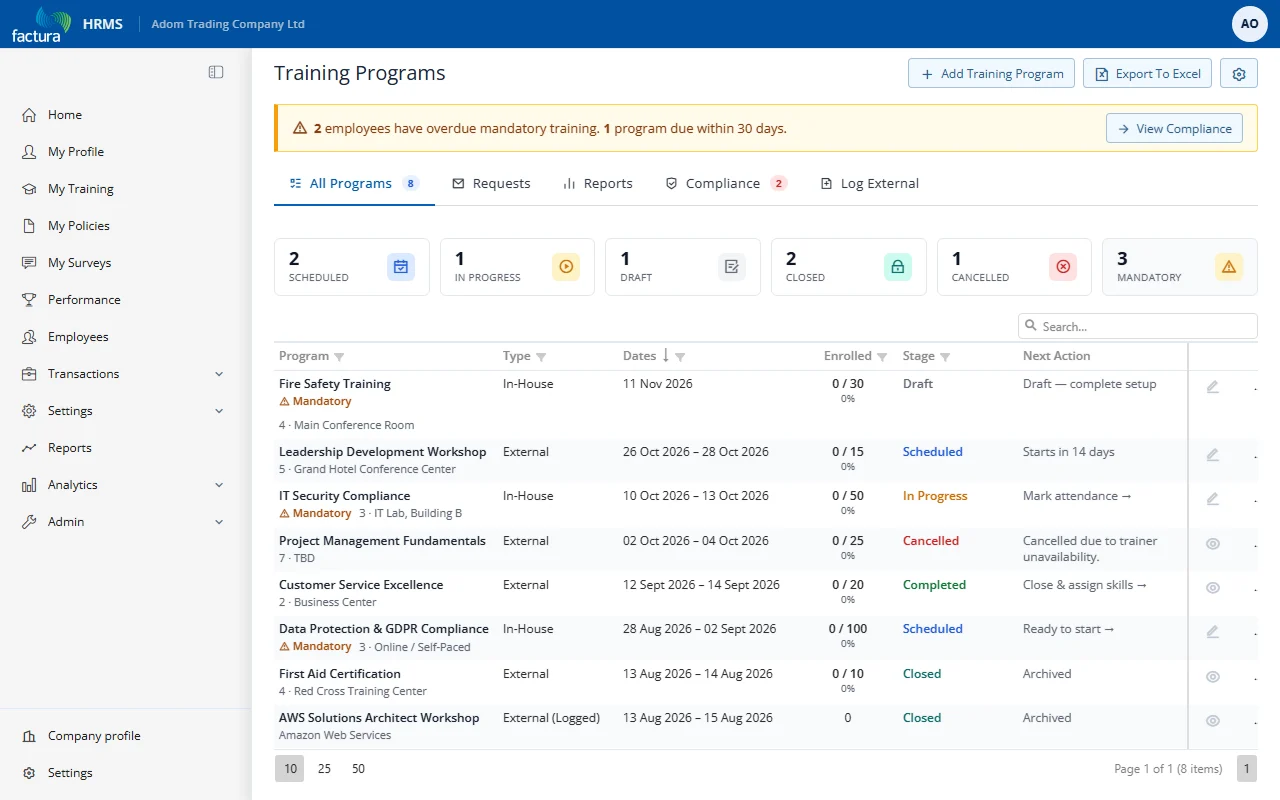Open the Stage column filter

coord(945,357)
